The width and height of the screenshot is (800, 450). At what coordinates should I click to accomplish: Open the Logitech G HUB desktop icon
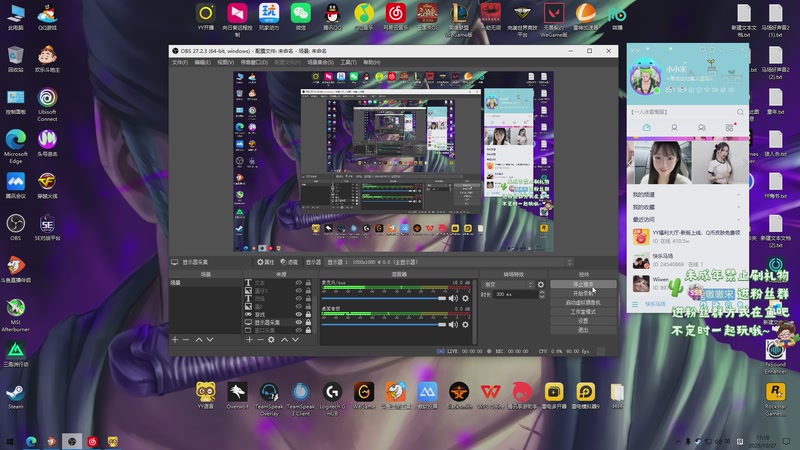(x=332, y=399)
